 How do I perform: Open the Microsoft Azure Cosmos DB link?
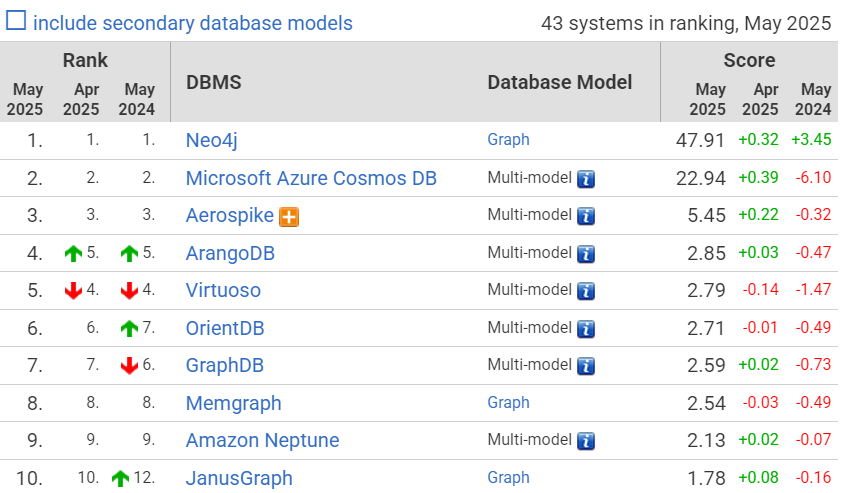coord(311,179)
